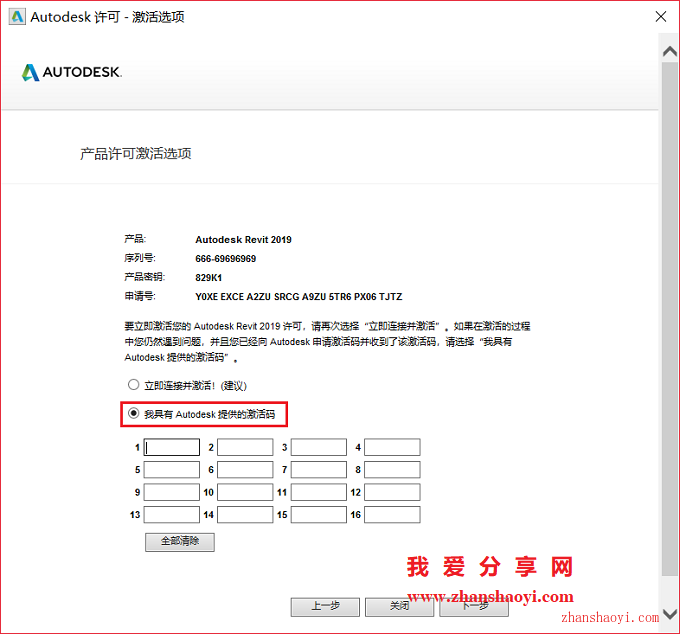Click the scrollbar up arrow
680x634 pixels.
(x=670, y=52)
